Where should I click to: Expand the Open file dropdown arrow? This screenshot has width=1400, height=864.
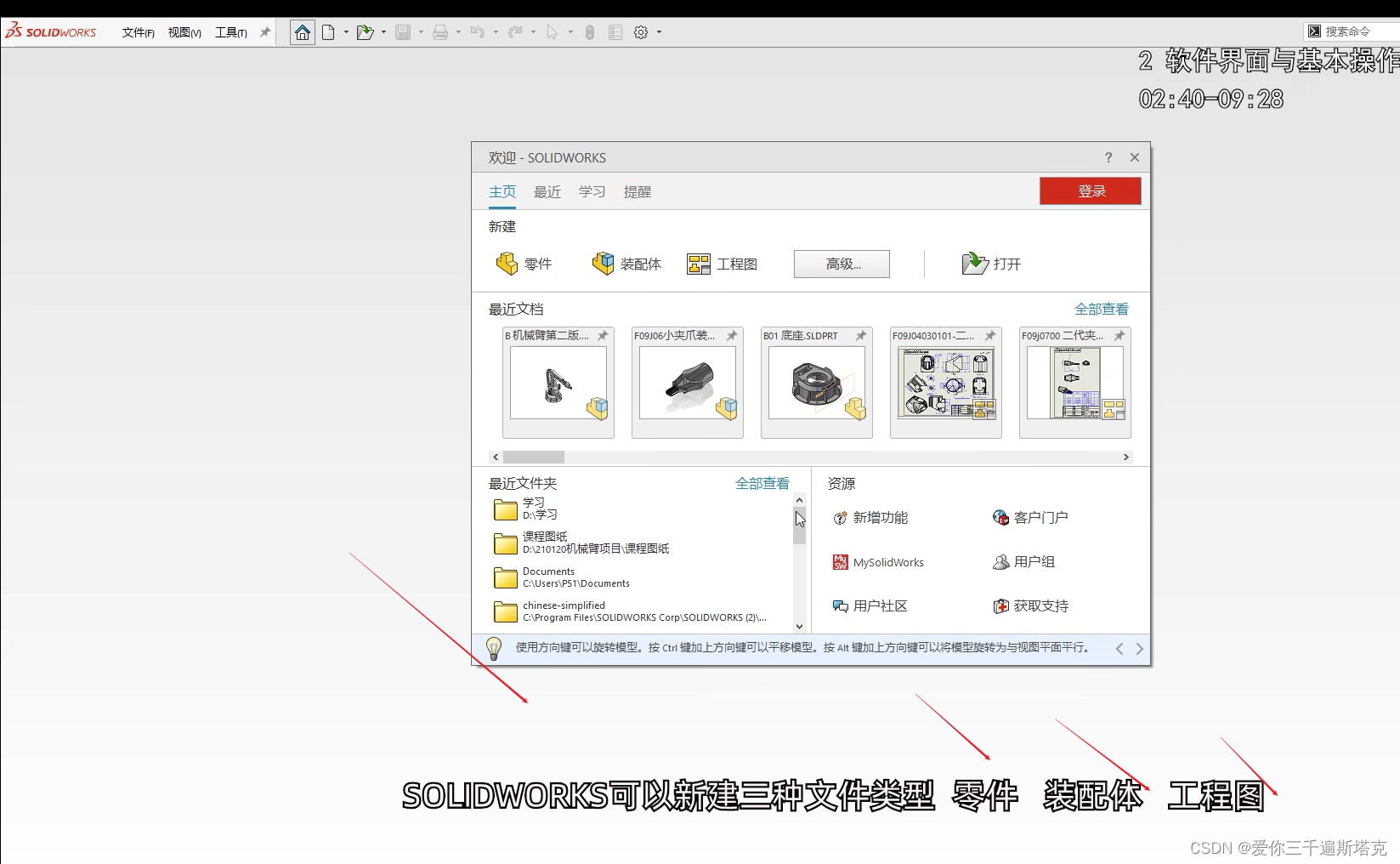[x=383, y=32]
